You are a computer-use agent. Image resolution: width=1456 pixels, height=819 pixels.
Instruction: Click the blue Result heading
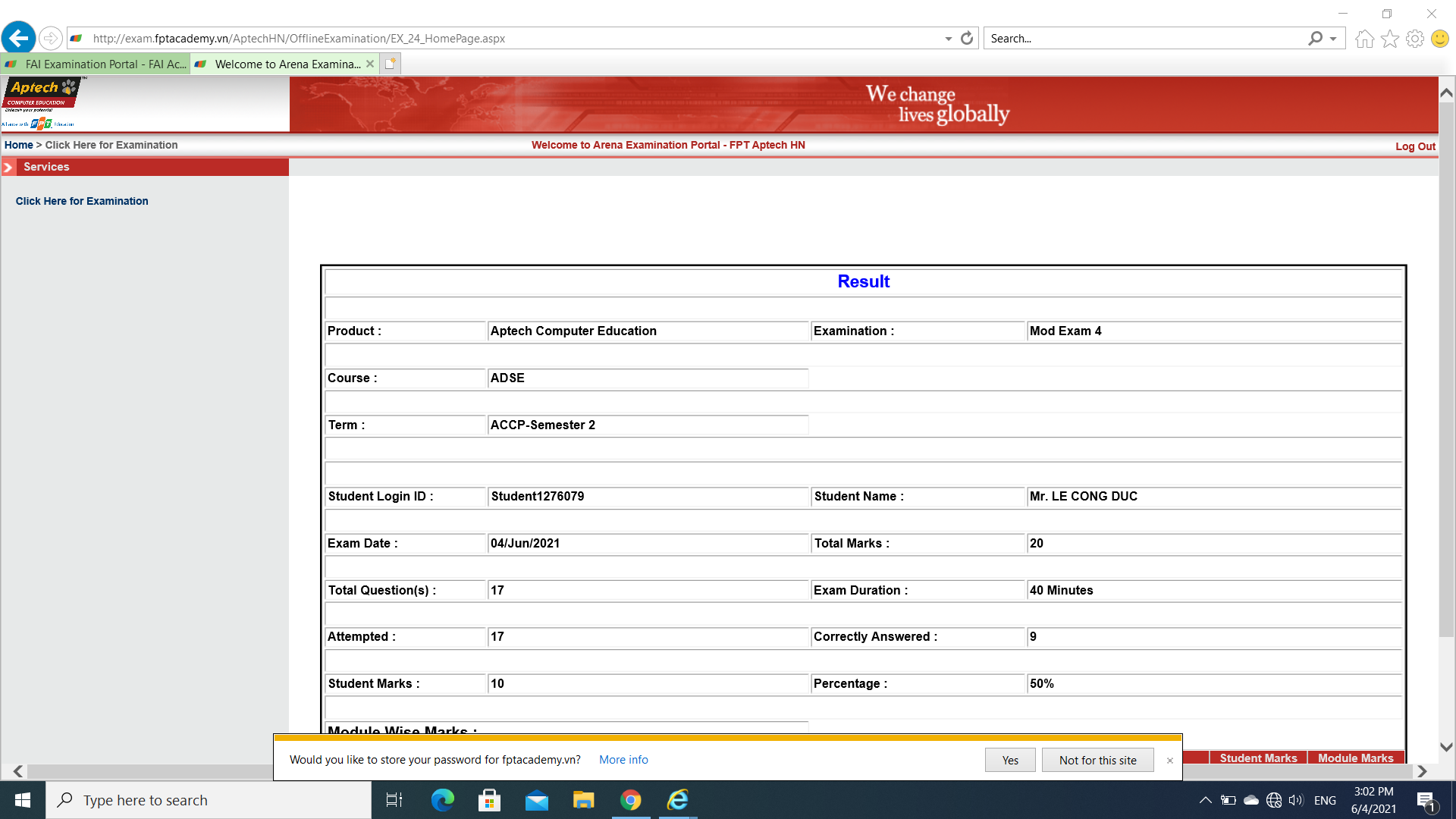click(x=863, y=281)
